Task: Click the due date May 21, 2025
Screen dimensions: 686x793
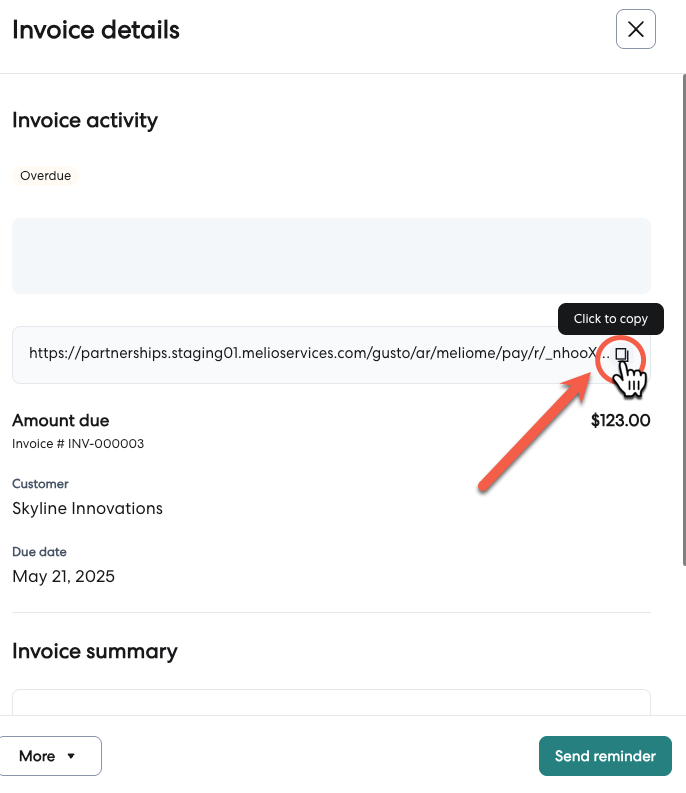Action: 63,576
